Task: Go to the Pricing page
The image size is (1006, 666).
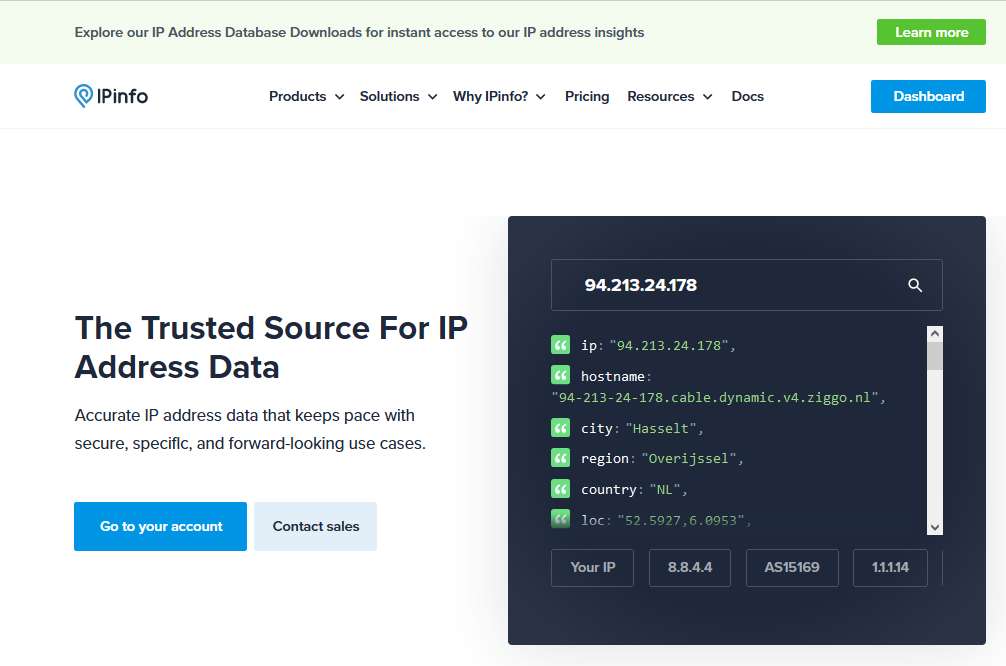Action: 587,96
